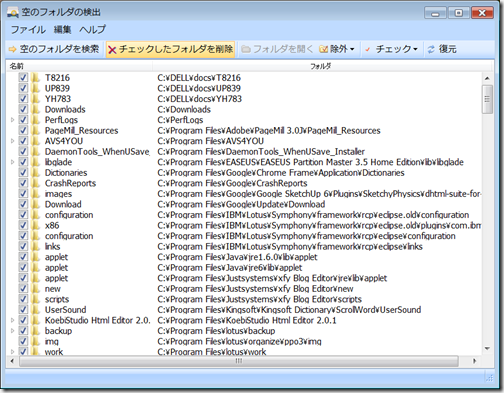This screenshot has width=504, height=393.
Task: Toggle the UserSound row checkbox
Action: pyautogui.click(x=23, y=310)
